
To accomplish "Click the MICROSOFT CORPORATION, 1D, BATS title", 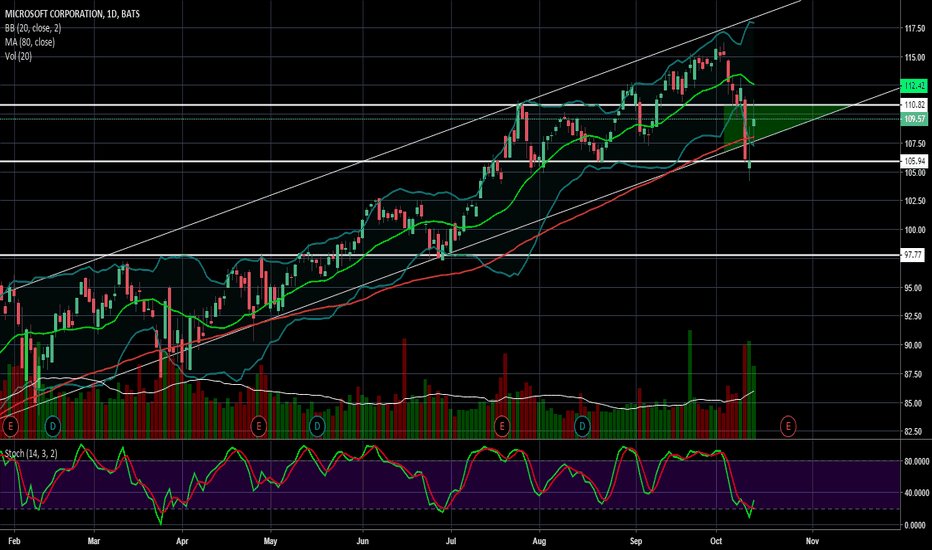I will pos(72,14).
